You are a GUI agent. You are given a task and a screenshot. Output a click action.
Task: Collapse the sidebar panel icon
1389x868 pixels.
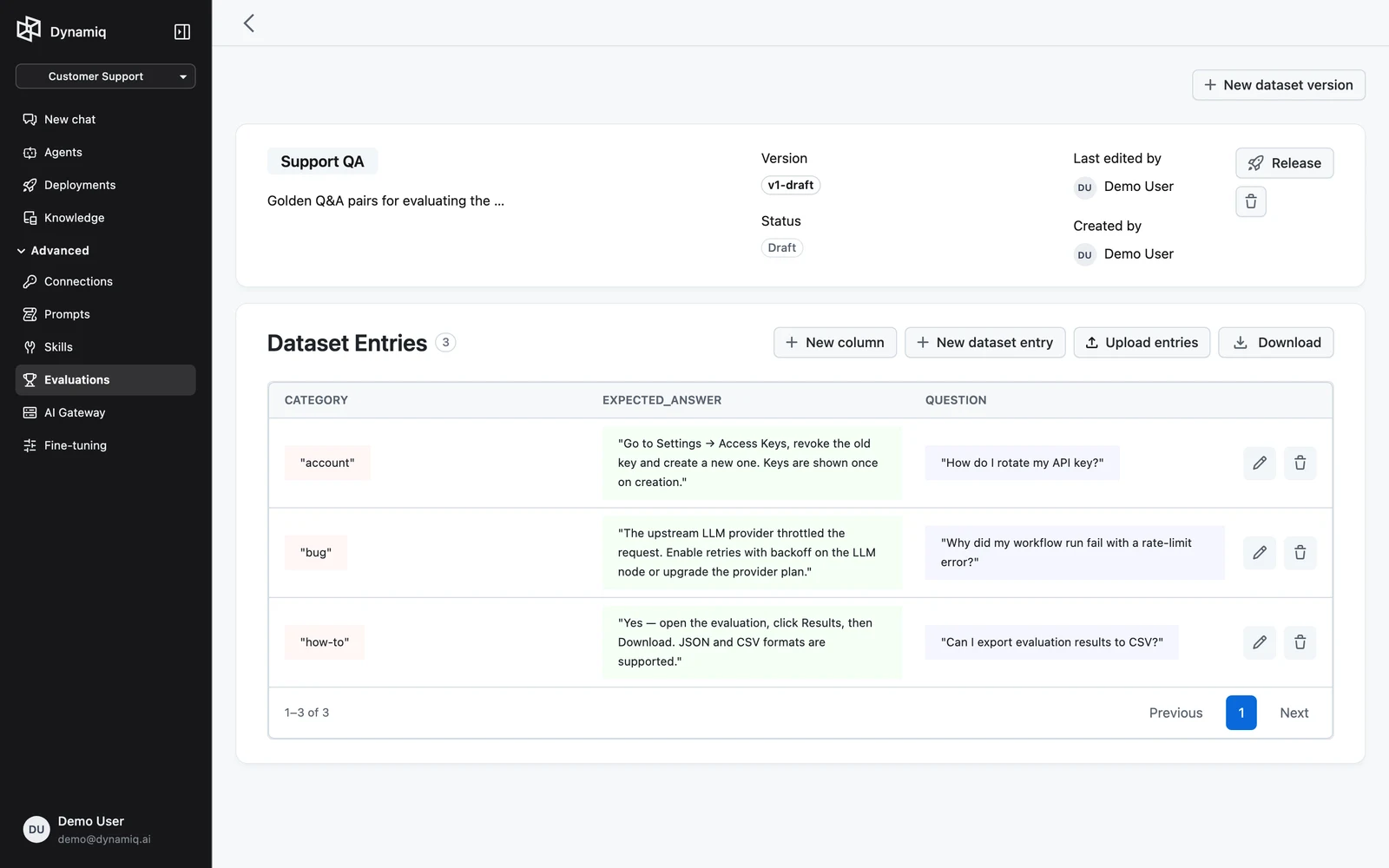pos(182,32)
